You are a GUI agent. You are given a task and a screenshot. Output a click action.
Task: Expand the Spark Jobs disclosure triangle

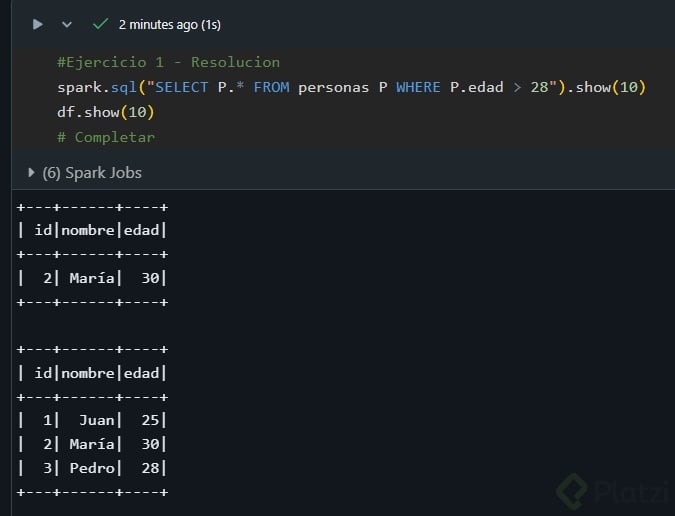pyautogui.click(x=32, y=173)
